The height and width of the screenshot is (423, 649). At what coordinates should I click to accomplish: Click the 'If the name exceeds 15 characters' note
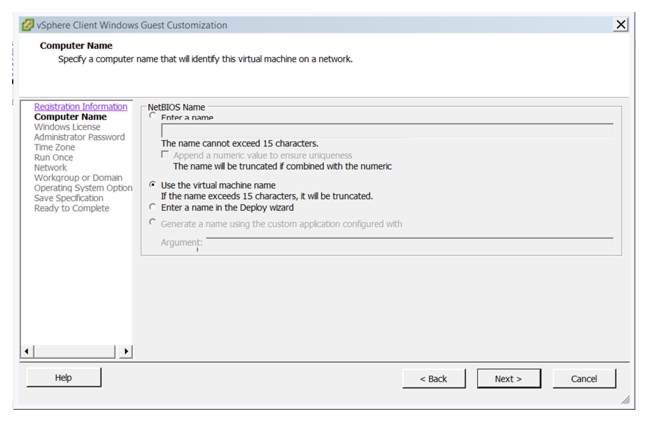(x=267, y=196)
